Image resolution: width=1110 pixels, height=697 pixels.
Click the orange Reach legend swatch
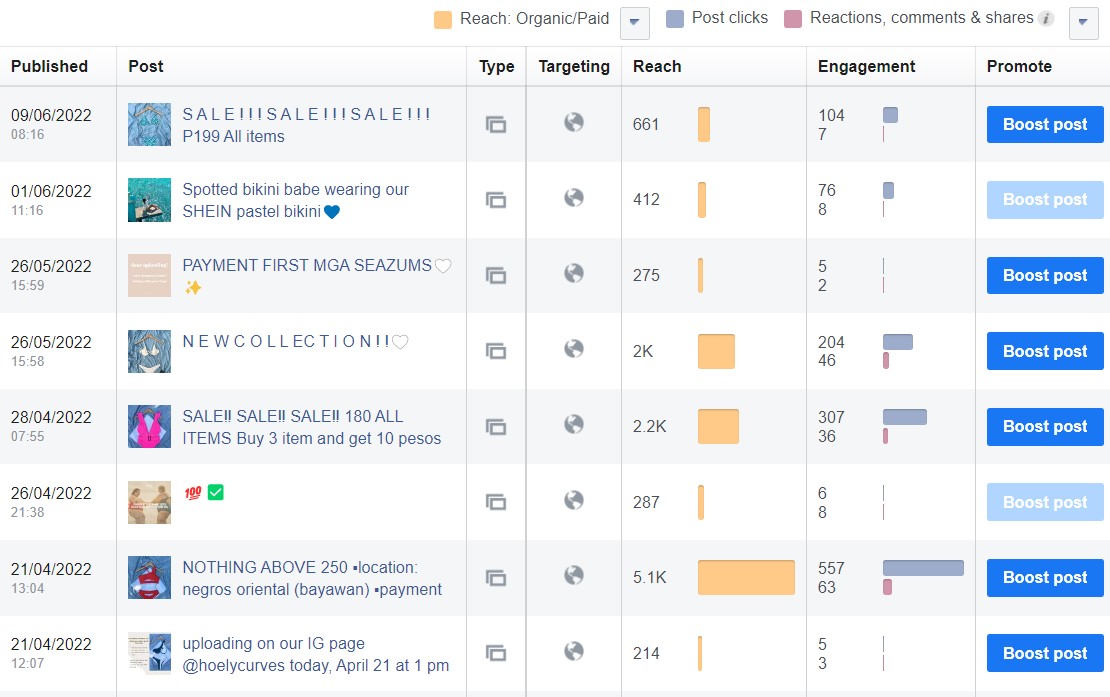(x=443, y=19)
